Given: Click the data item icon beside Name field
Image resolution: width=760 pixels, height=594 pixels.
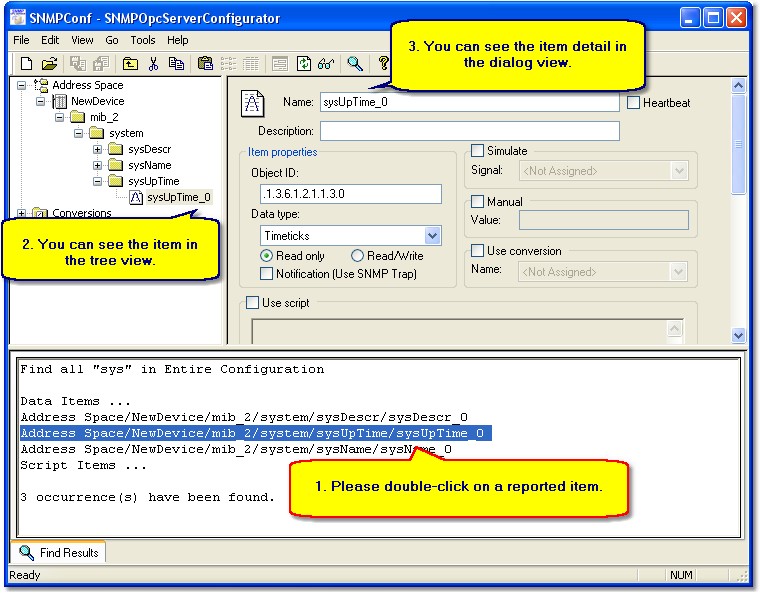Looking at the screenshot, I should pyautogui.click(x=253, y=103).
